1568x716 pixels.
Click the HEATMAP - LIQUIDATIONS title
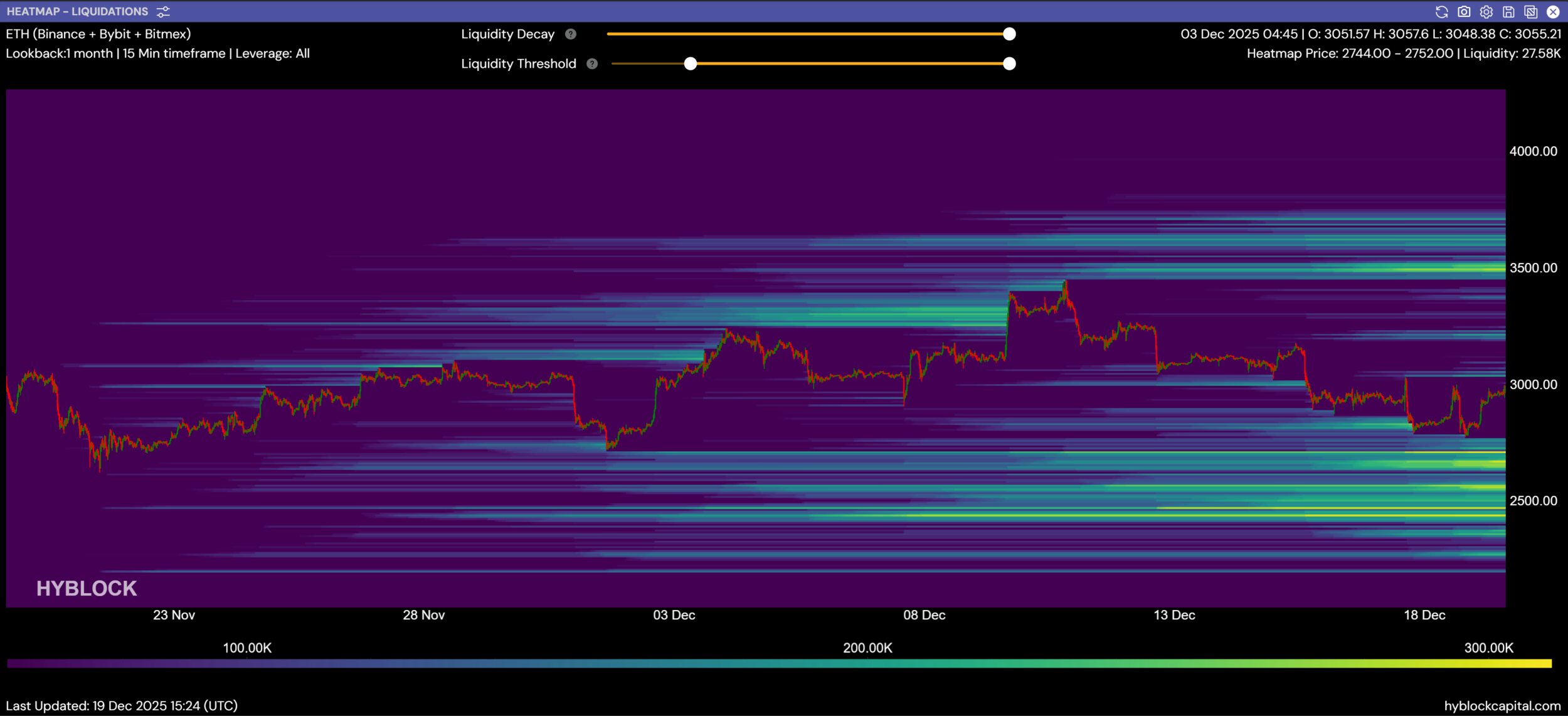pyautogui.click(x=77, y=12)
